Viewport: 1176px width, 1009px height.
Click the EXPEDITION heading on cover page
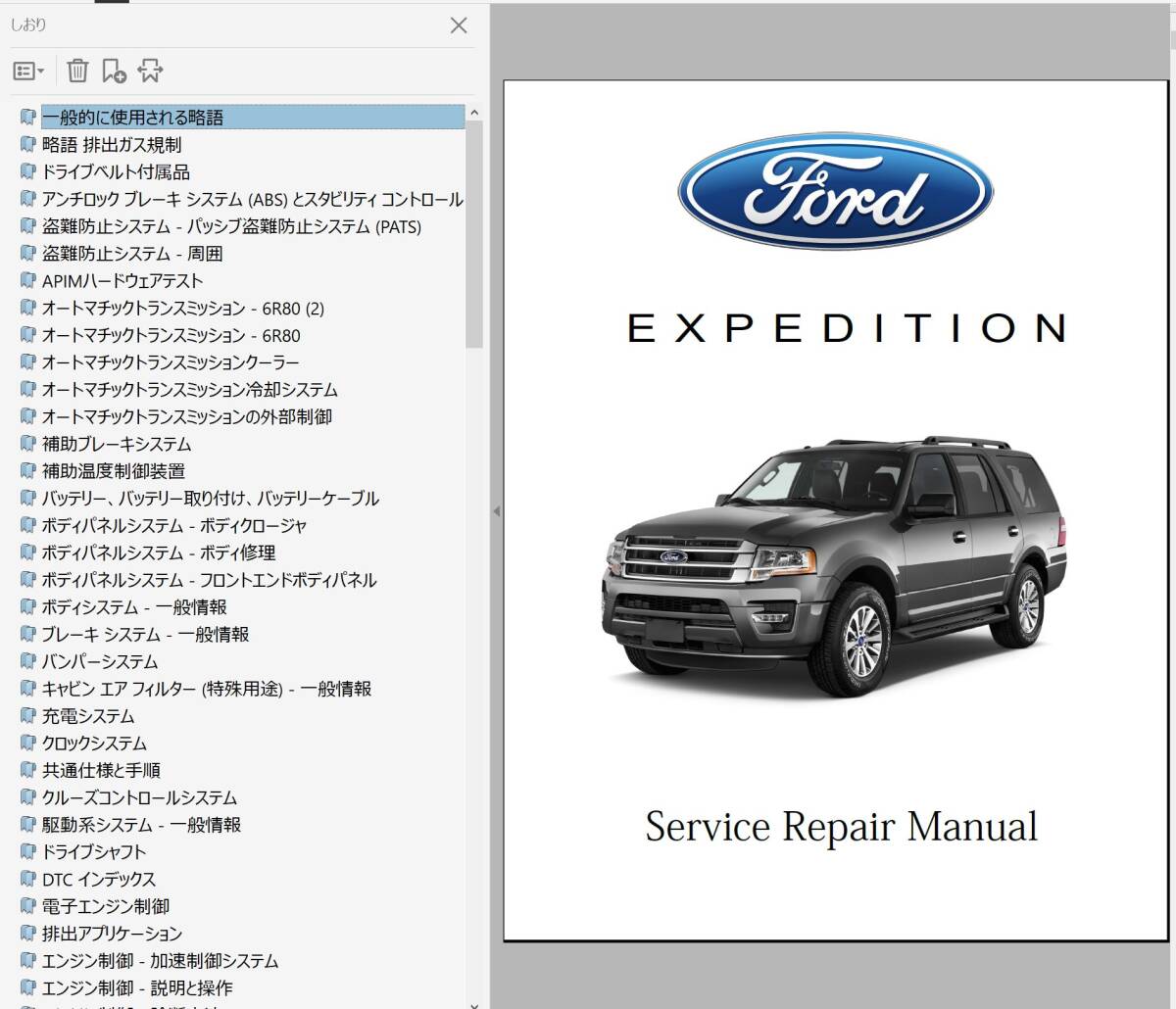pos(847,328)
